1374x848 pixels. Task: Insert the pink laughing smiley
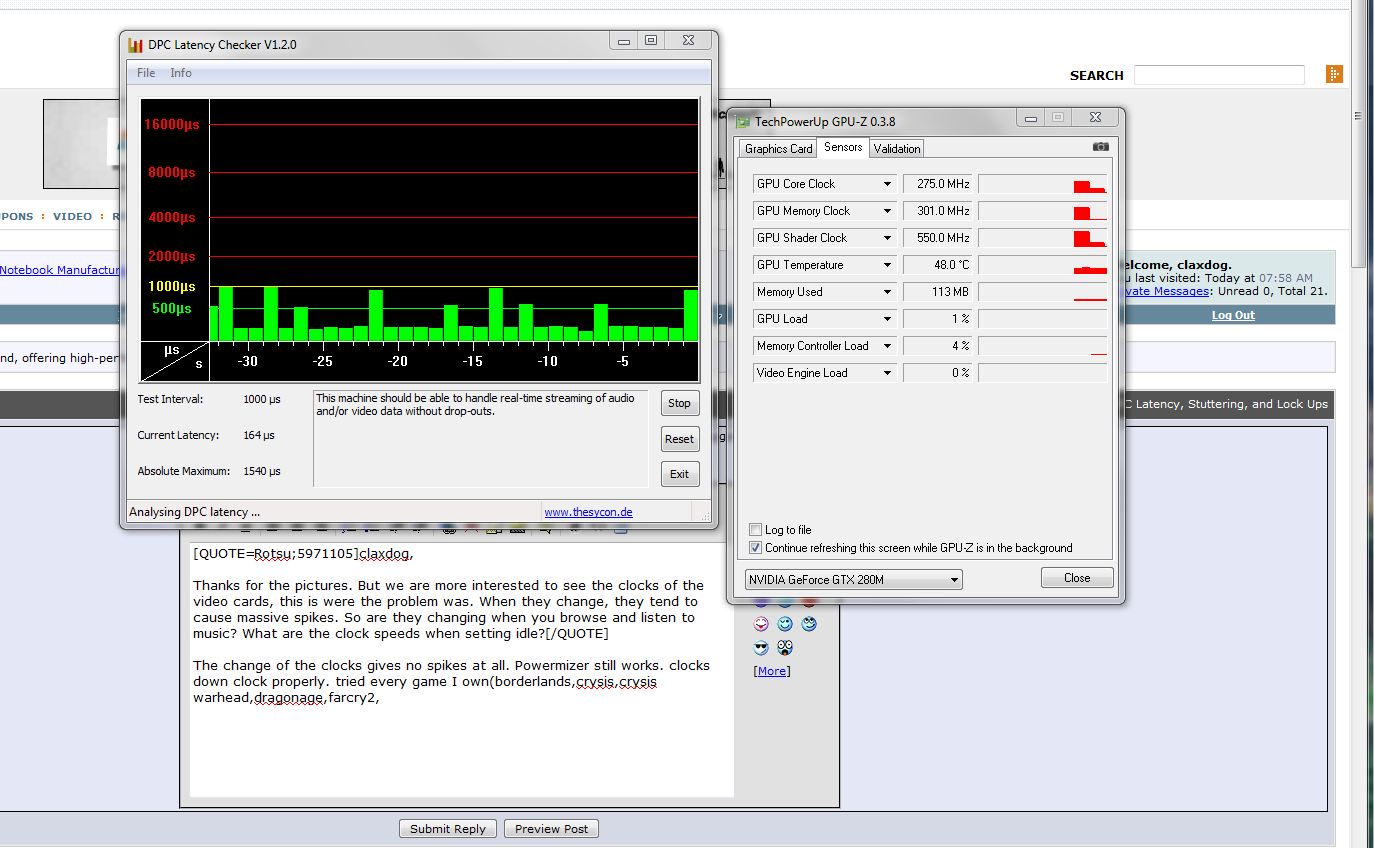tap(761, 624)
